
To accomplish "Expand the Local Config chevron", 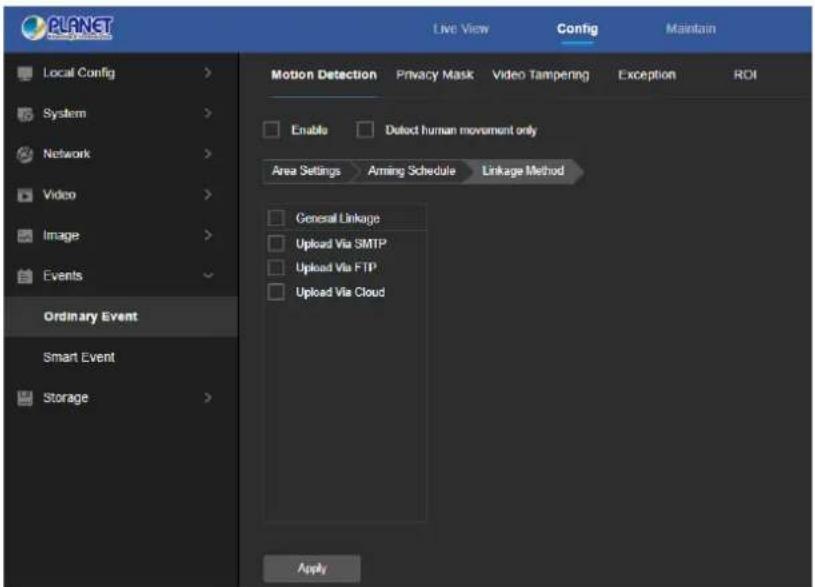I will tap(208, 73).
